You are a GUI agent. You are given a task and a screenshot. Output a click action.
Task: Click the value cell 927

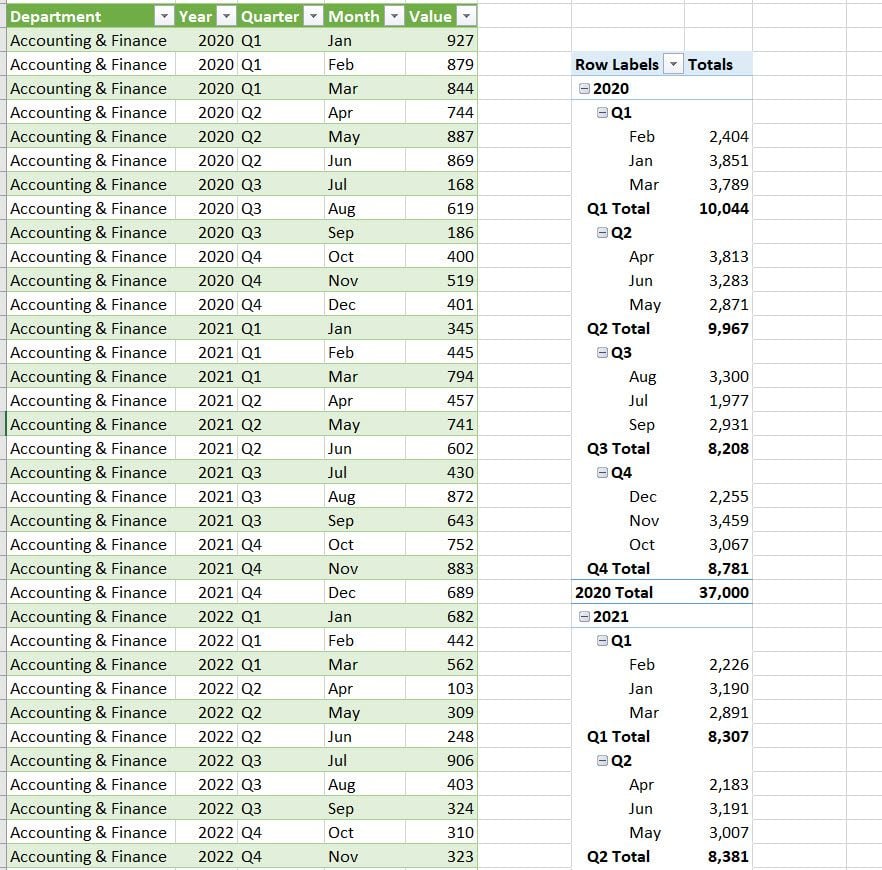(441, 40)
